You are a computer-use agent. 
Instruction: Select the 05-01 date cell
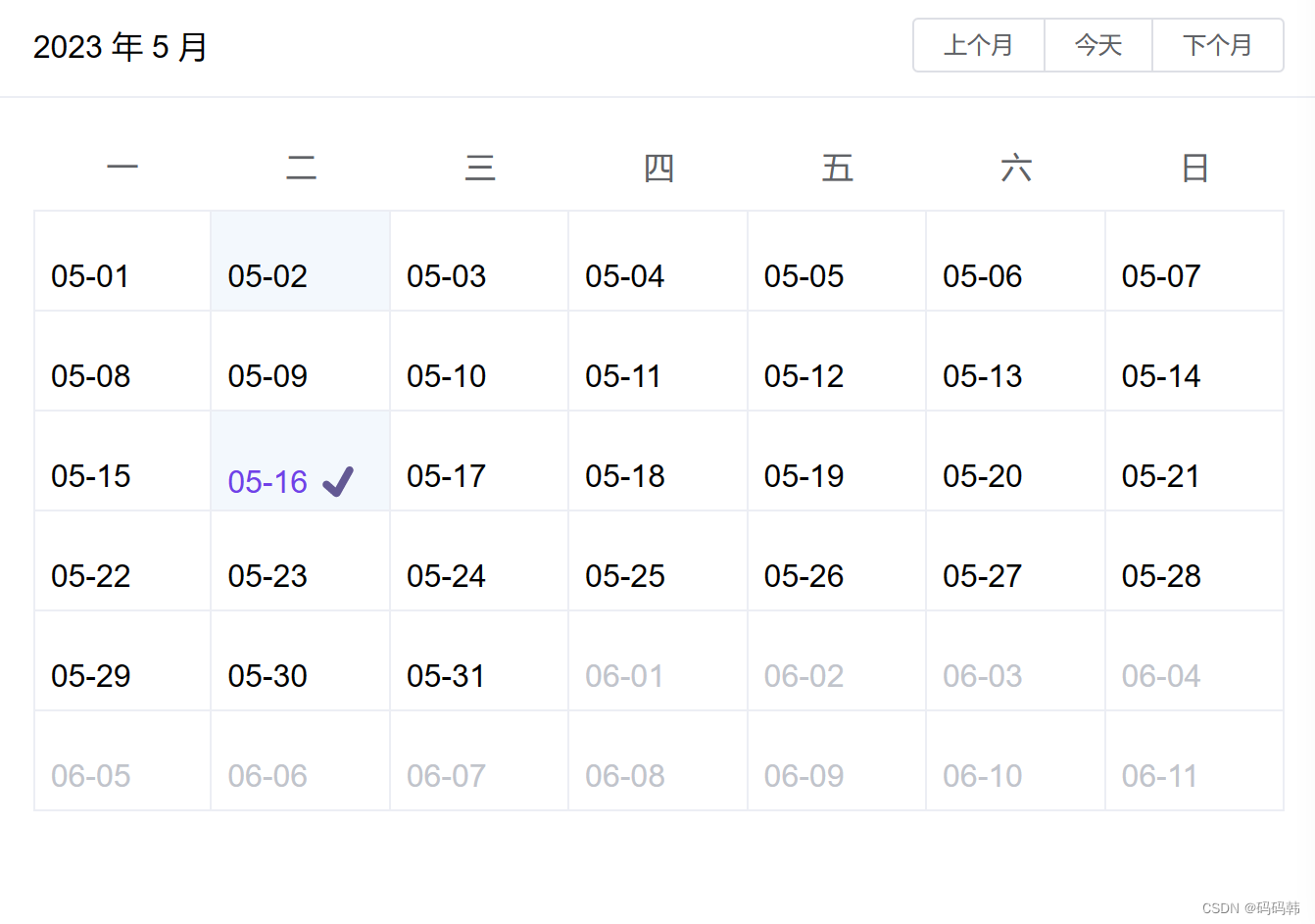point(122,262)
